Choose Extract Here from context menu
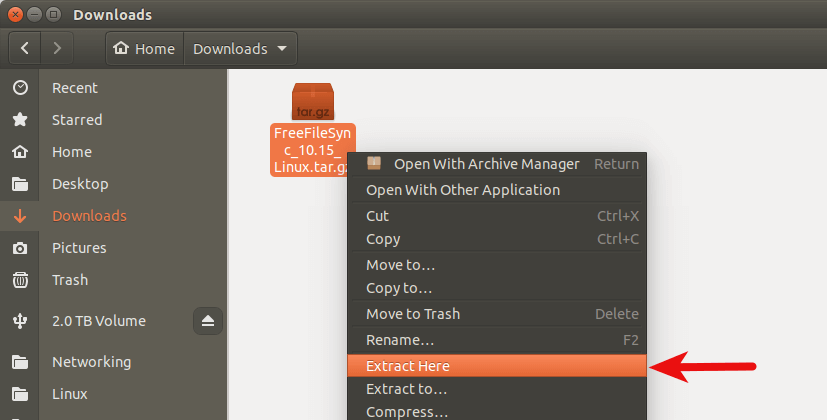 point(408,366)
